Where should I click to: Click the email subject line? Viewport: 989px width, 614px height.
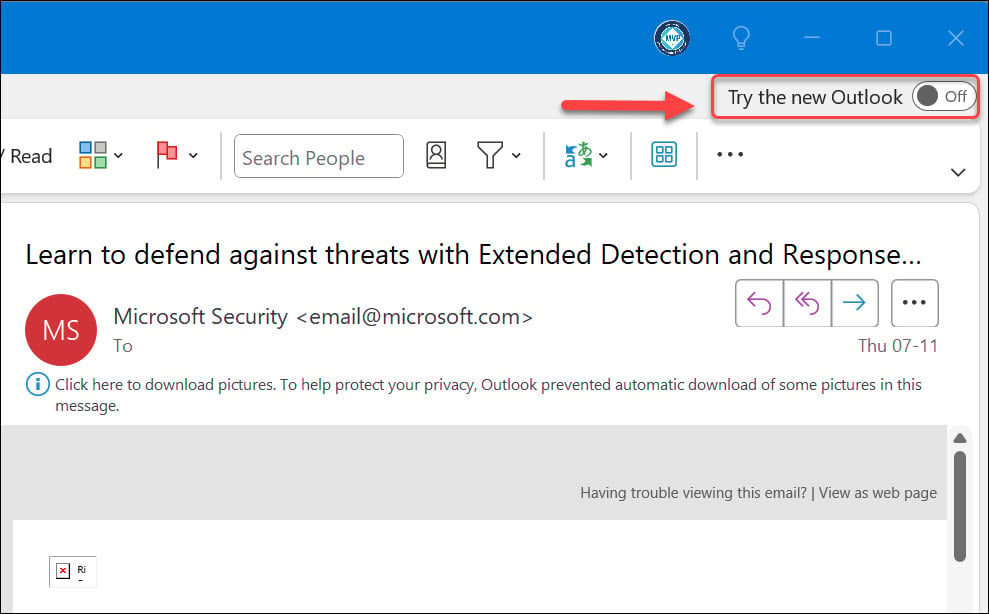coord(473,255)
